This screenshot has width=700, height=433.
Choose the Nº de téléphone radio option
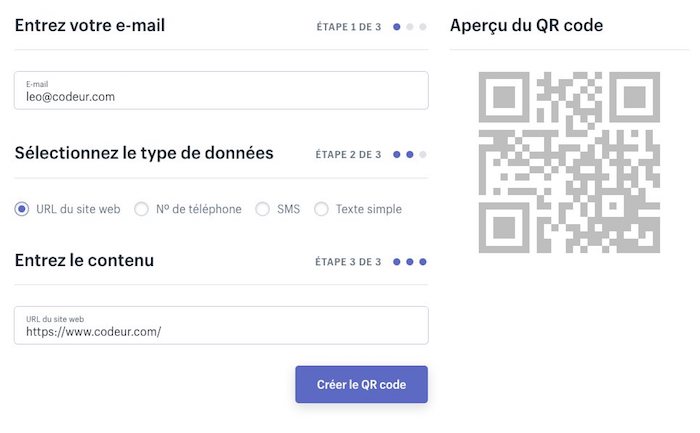142,209
